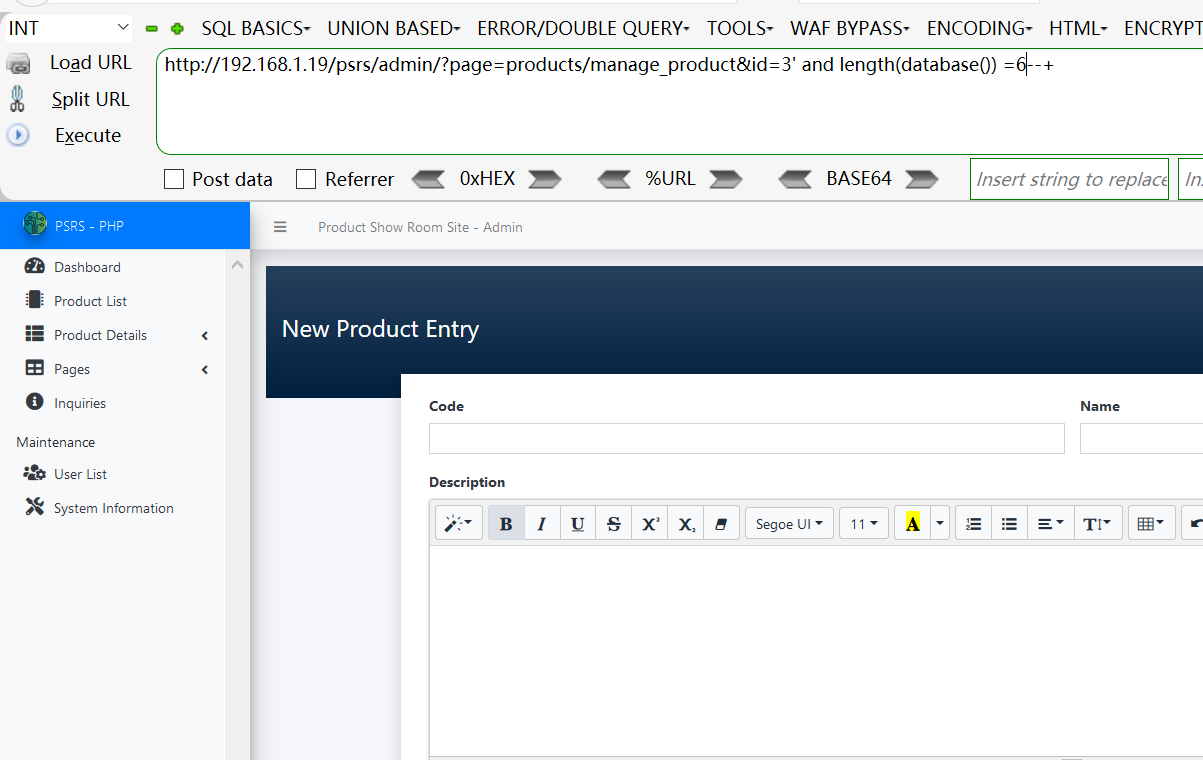Click the Inquiries info icon

click(x=35, y=402)
